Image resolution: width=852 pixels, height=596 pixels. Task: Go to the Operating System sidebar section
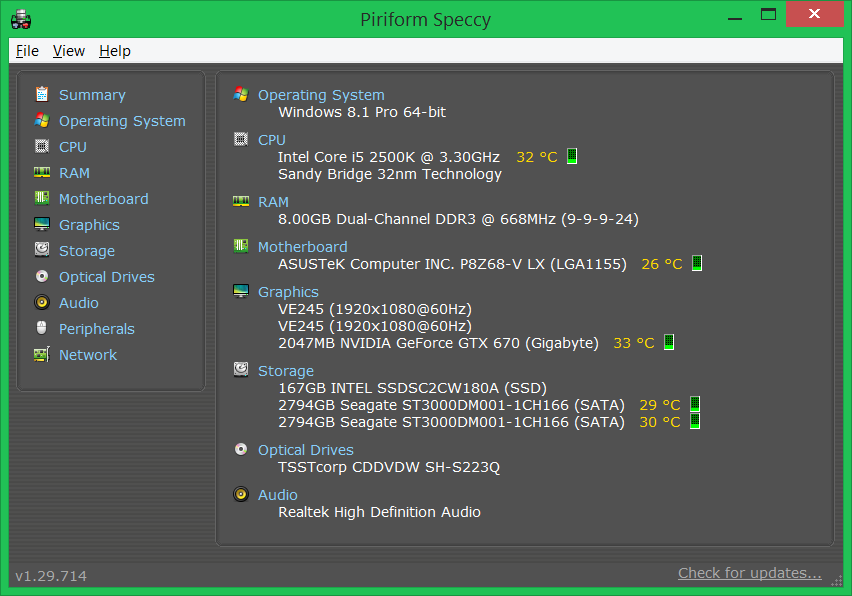122,121
